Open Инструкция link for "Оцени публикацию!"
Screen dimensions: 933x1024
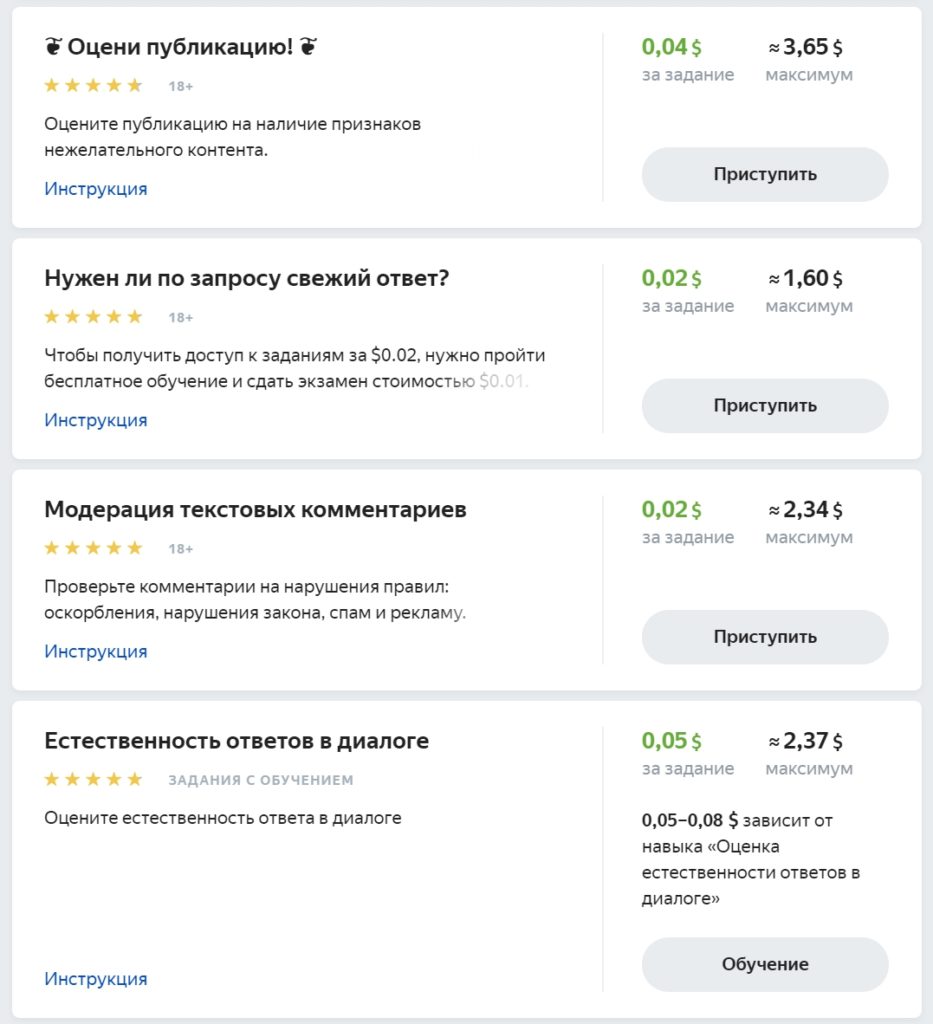96,189
